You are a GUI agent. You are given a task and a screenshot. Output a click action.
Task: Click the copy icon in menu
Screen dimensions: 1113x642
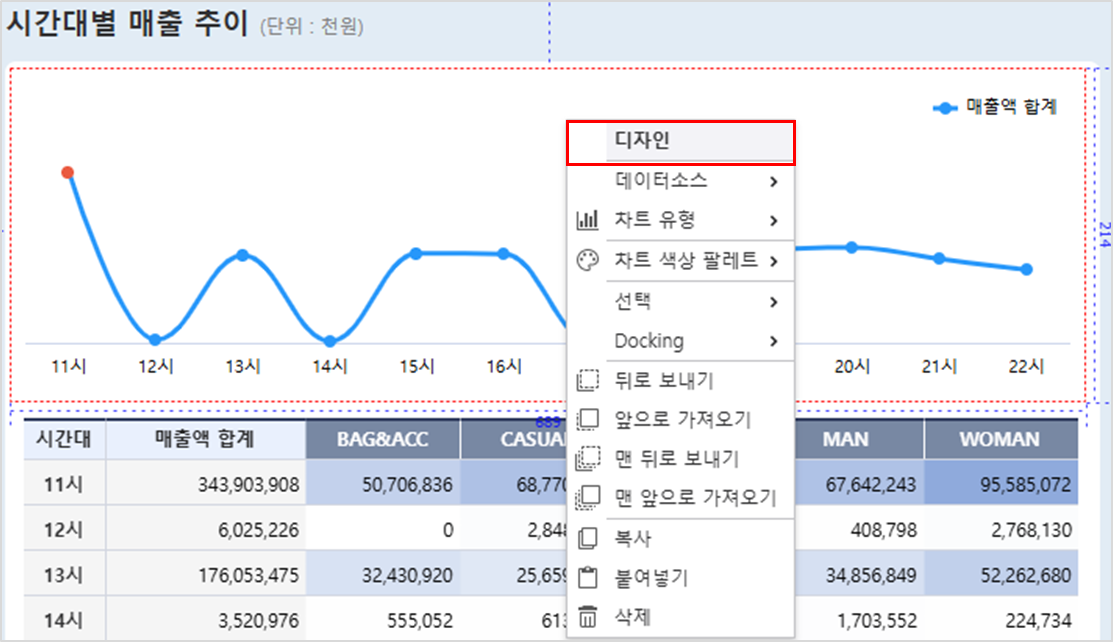pos(588,538)
